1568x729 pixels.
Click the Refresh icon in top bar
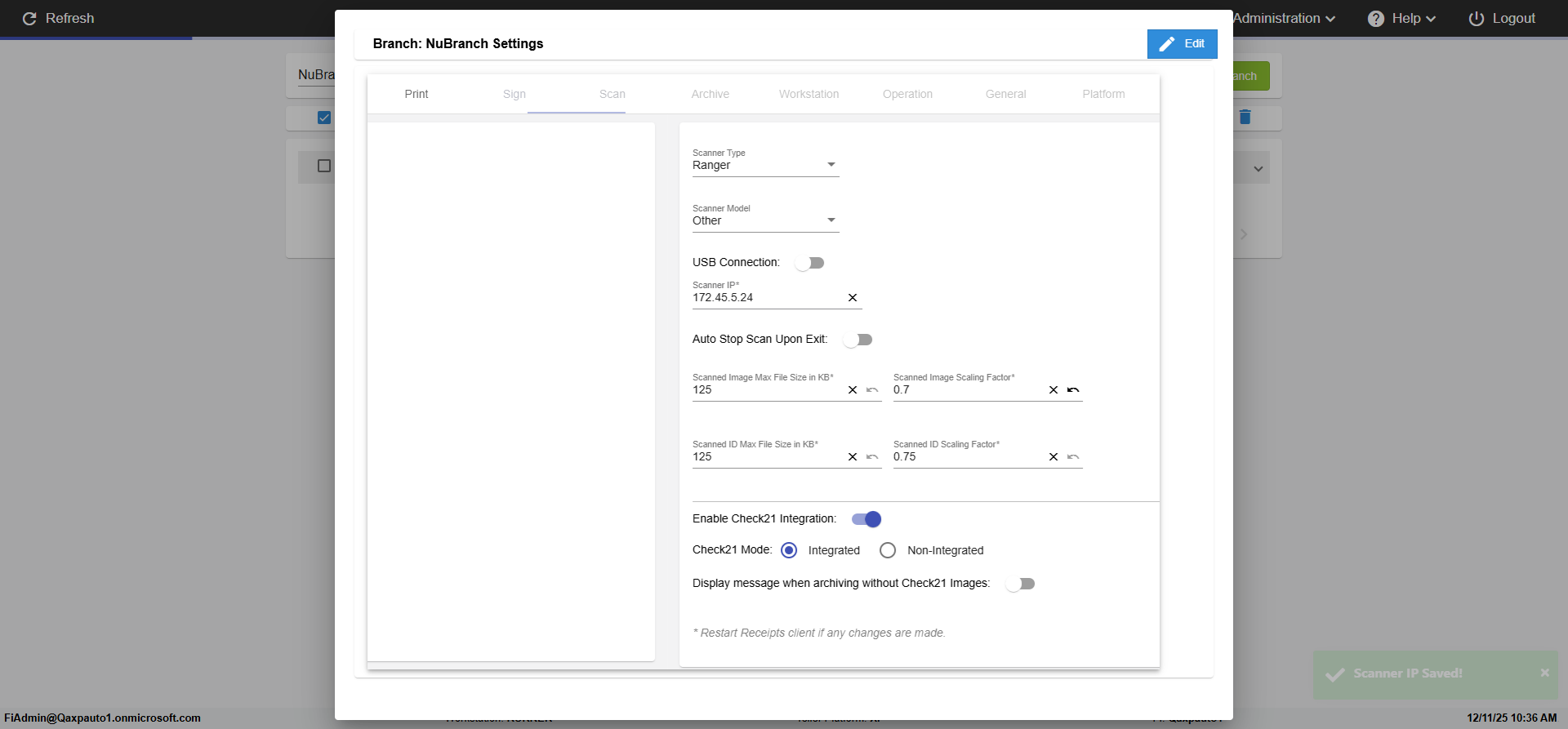click(29, 19)
